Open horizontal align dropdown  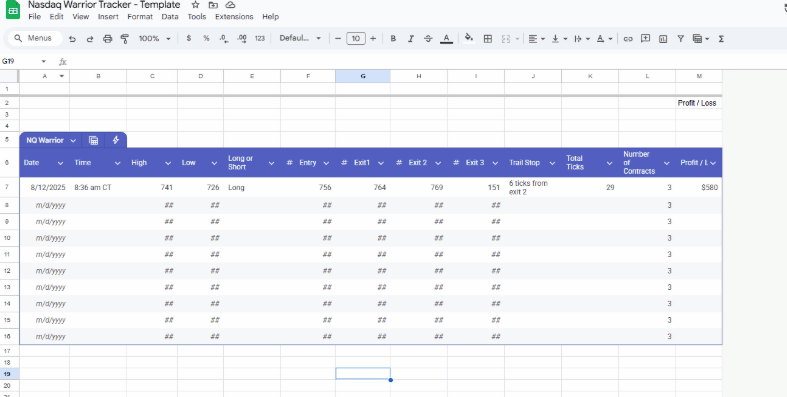pyautogui.click(x=536, y=39)
